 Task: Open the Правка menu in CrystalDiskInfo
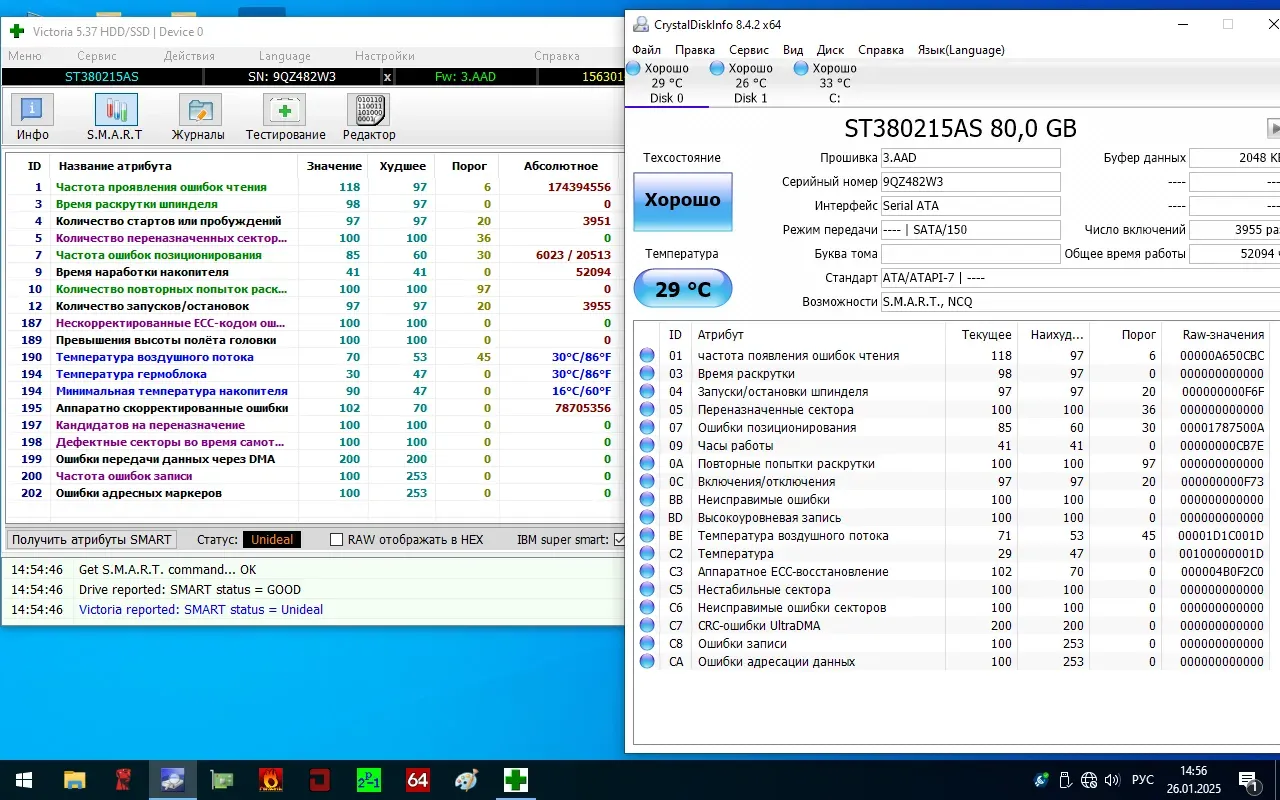pyautogui.click(x=694, y=50)
